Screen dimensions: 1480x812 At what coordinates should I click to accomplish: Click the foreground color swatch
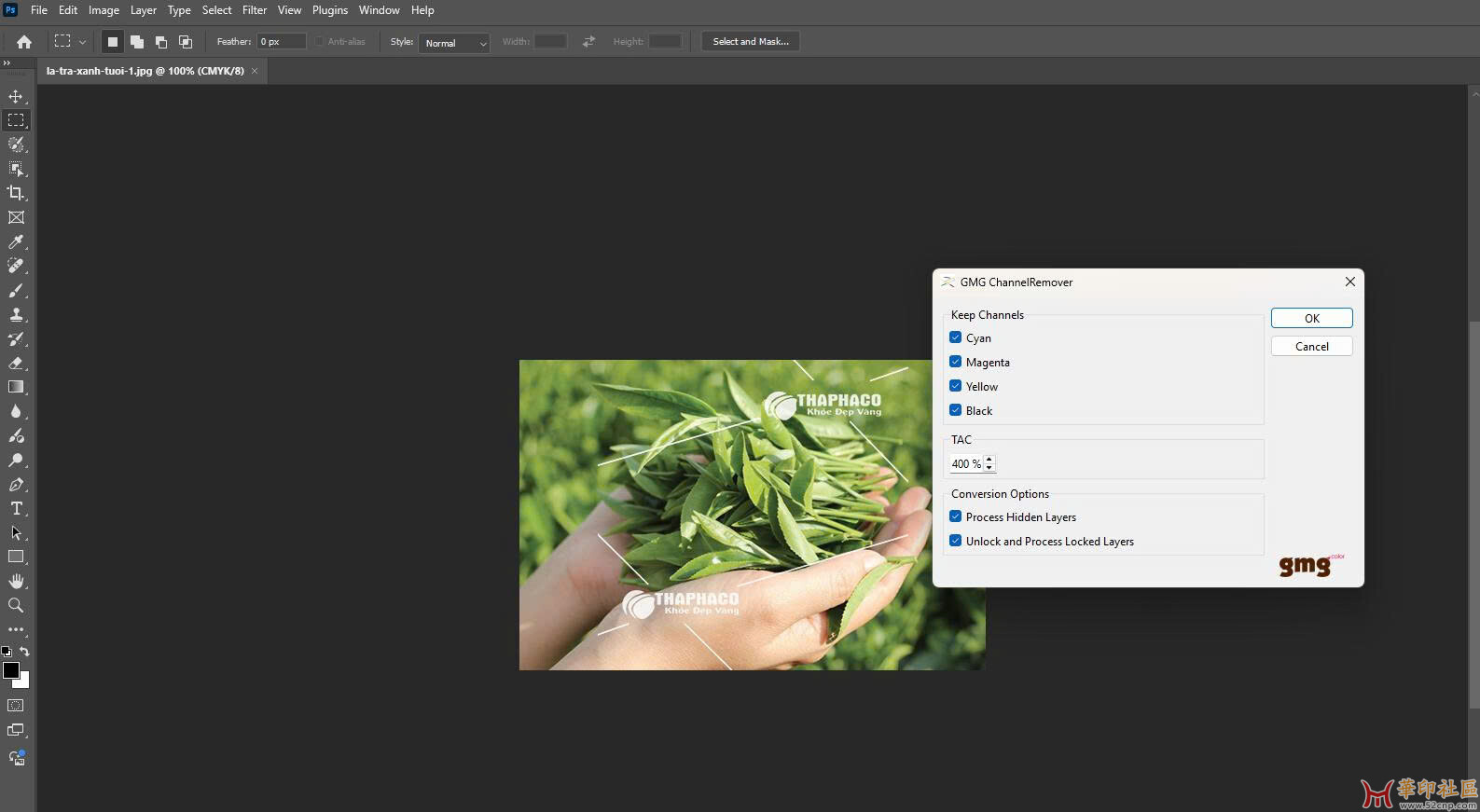[x=11, y=670]
